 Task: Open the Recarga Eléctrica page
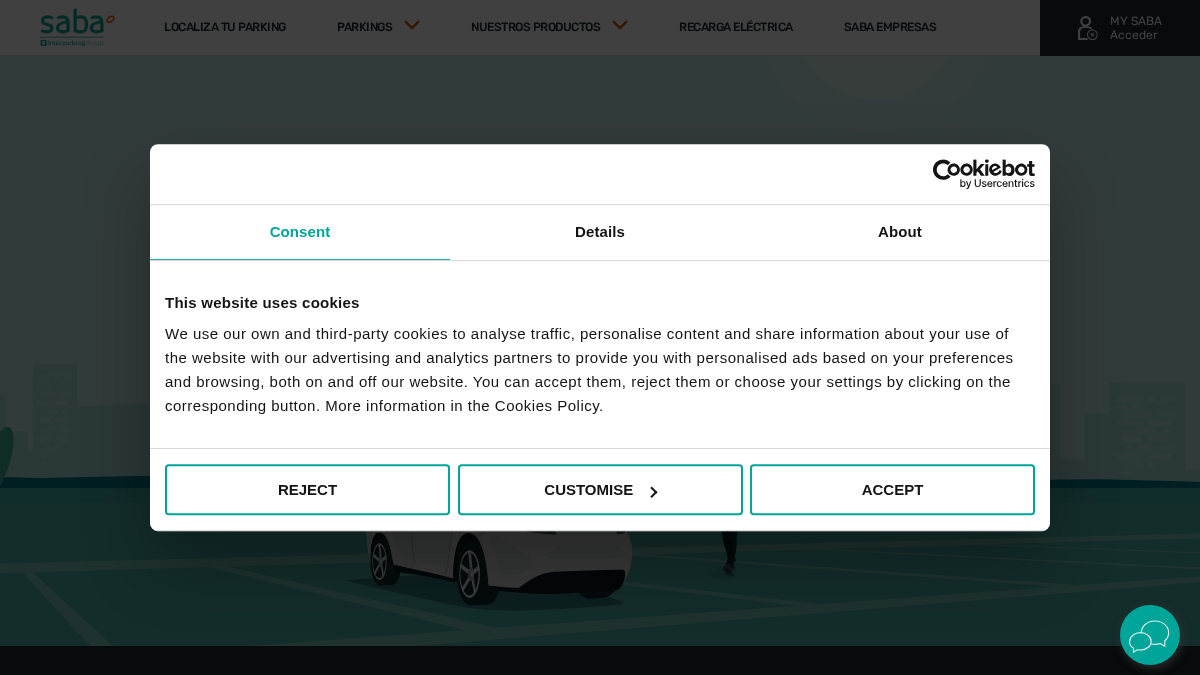(x=735, y=27)
